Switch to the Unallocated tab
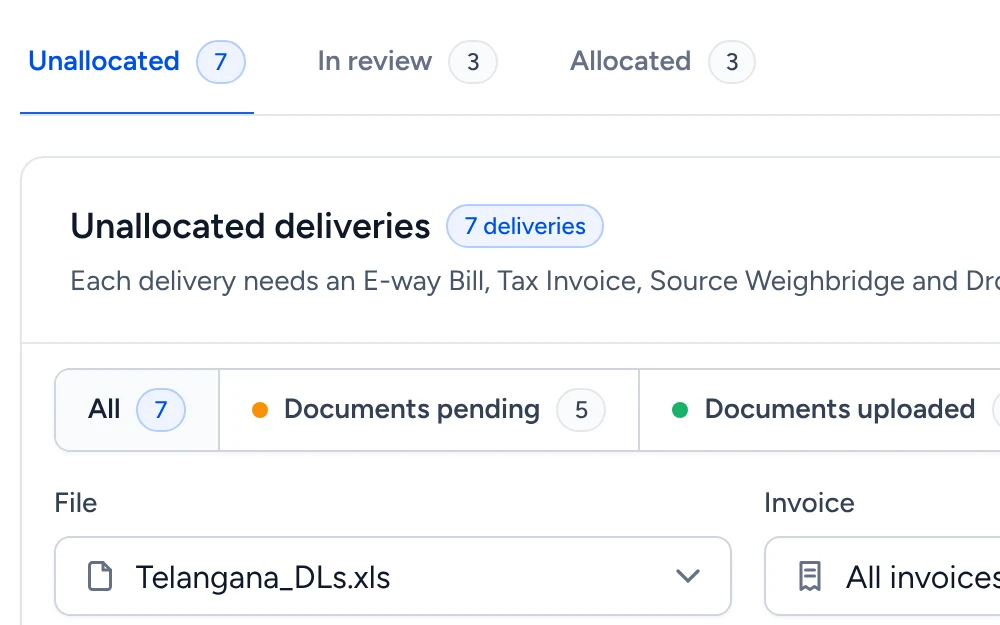The width and height of the screenshot is (1000, 625). 136,62
